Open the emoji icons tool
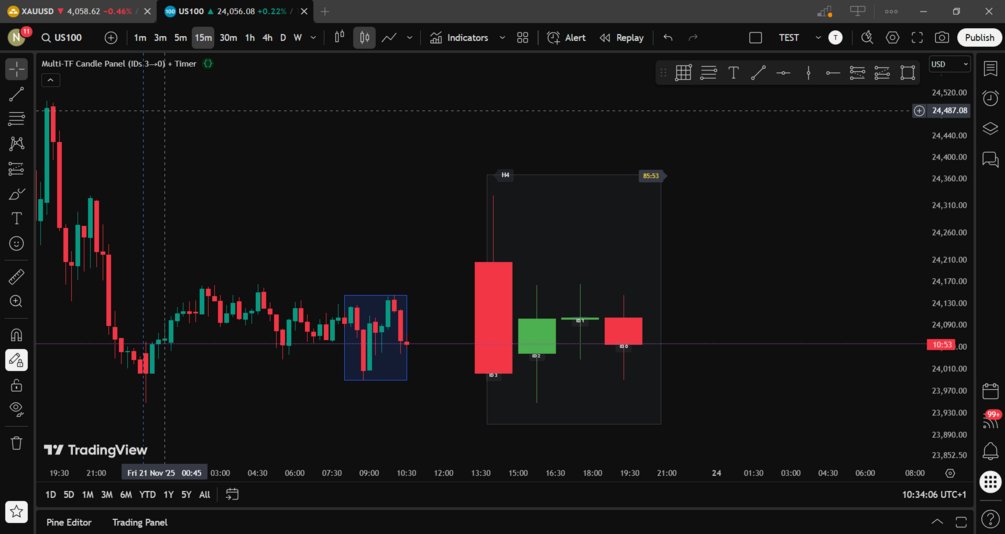 (x=17, y=244)
